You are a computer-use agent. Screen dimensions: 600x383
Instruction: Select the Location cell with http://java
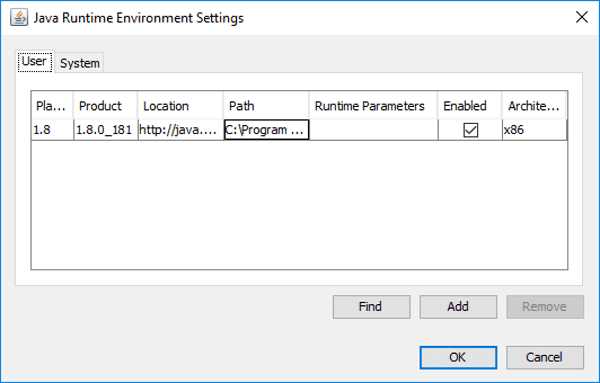point(181,130)
